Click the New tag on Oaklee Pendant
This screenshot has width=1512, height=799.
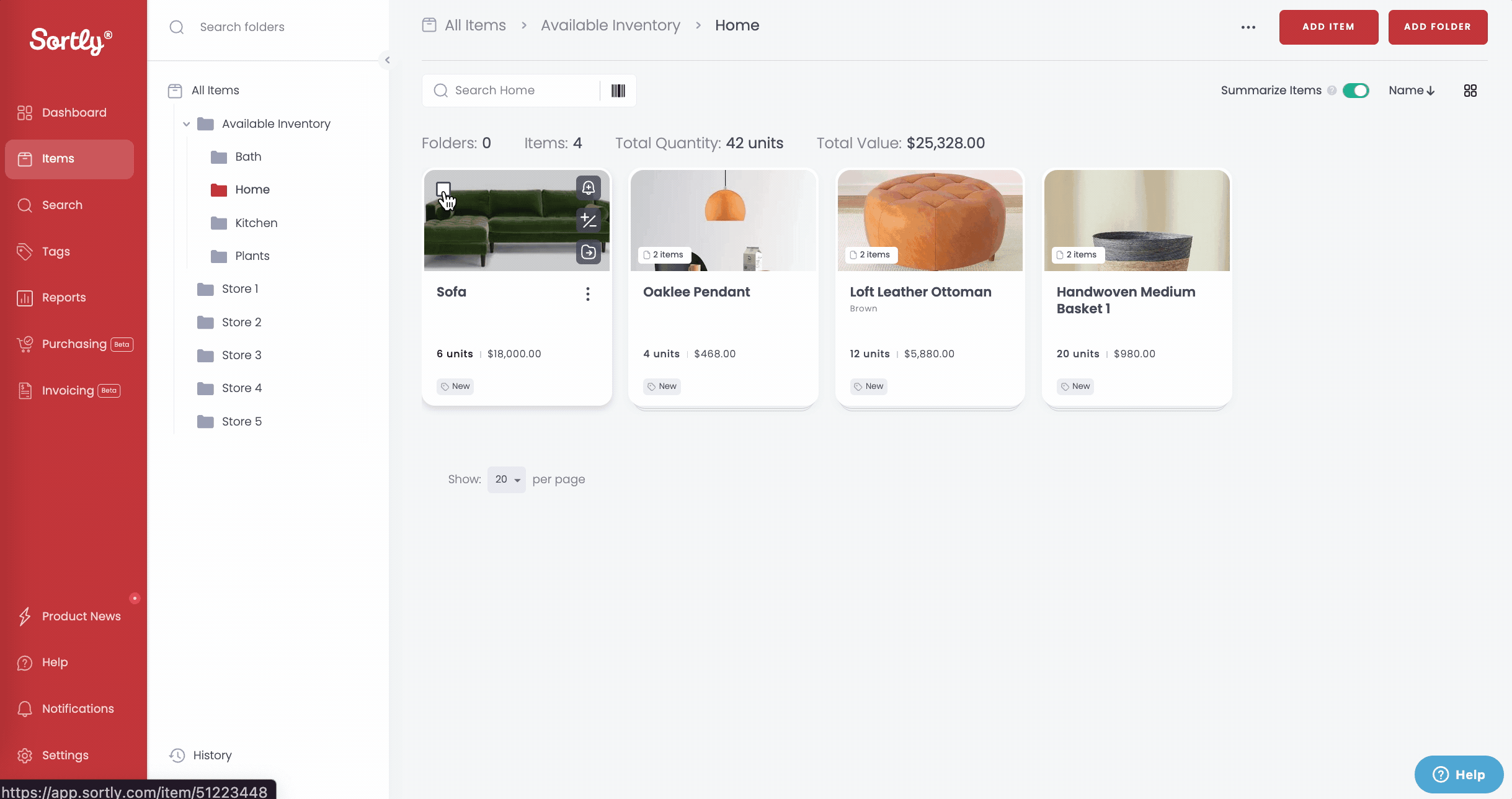pos(662,386)
